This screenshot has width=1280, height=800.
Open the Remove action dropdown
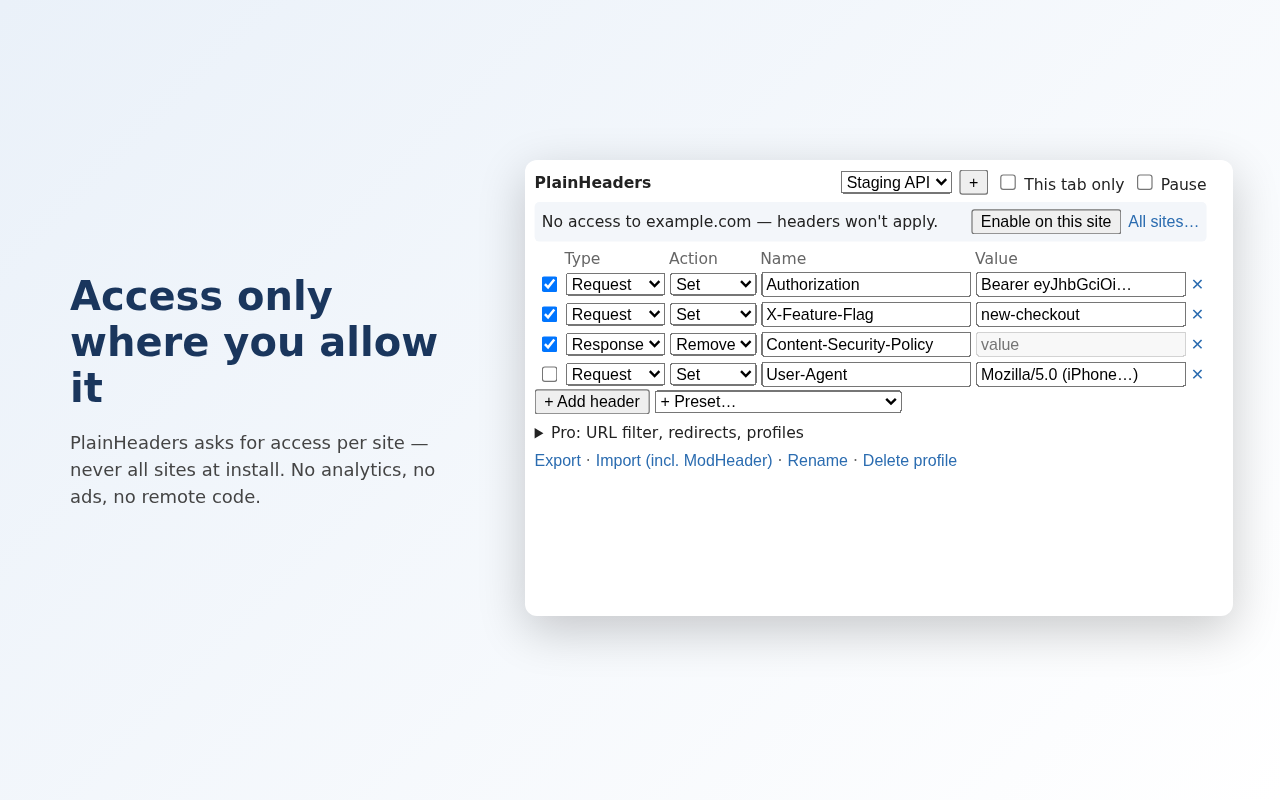[713, 344]
